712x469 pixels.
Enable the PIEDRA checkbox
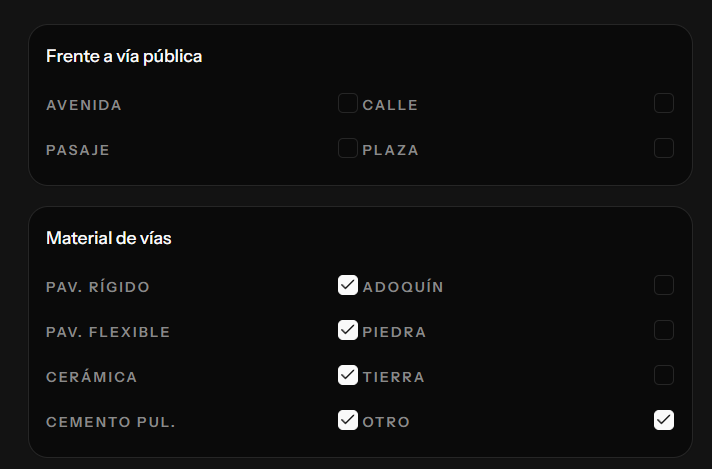(x=664, y=330)
